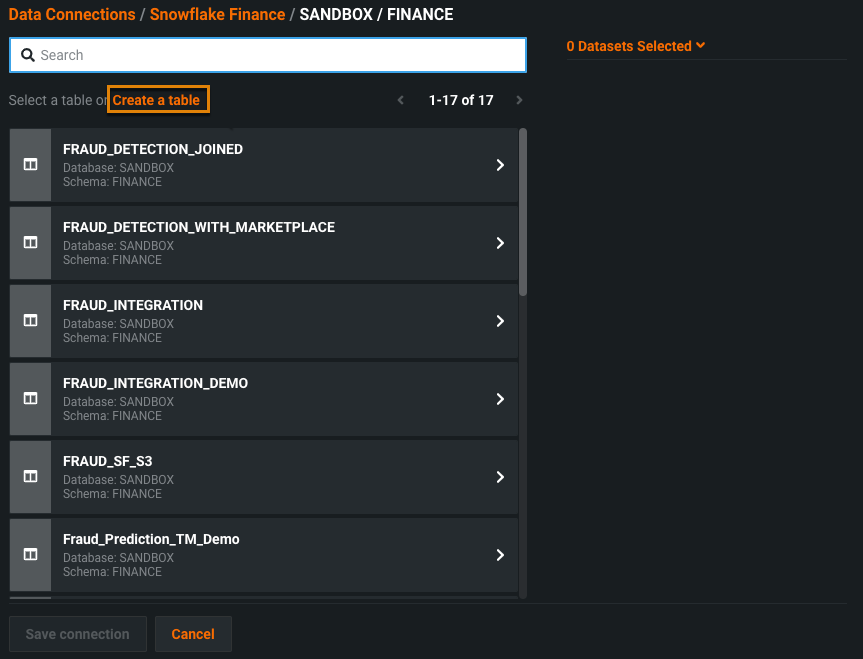The image size is (863, 659).
Task: Go to the next page of tables
Action: [x=519, y=100]
